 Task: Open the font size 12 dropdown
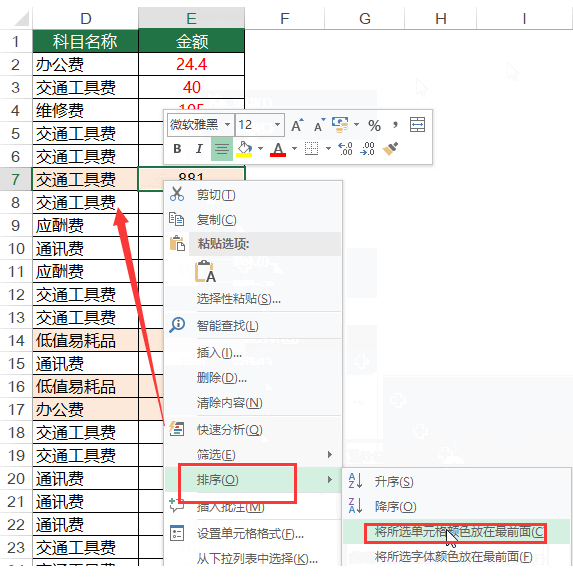point(277,125)
